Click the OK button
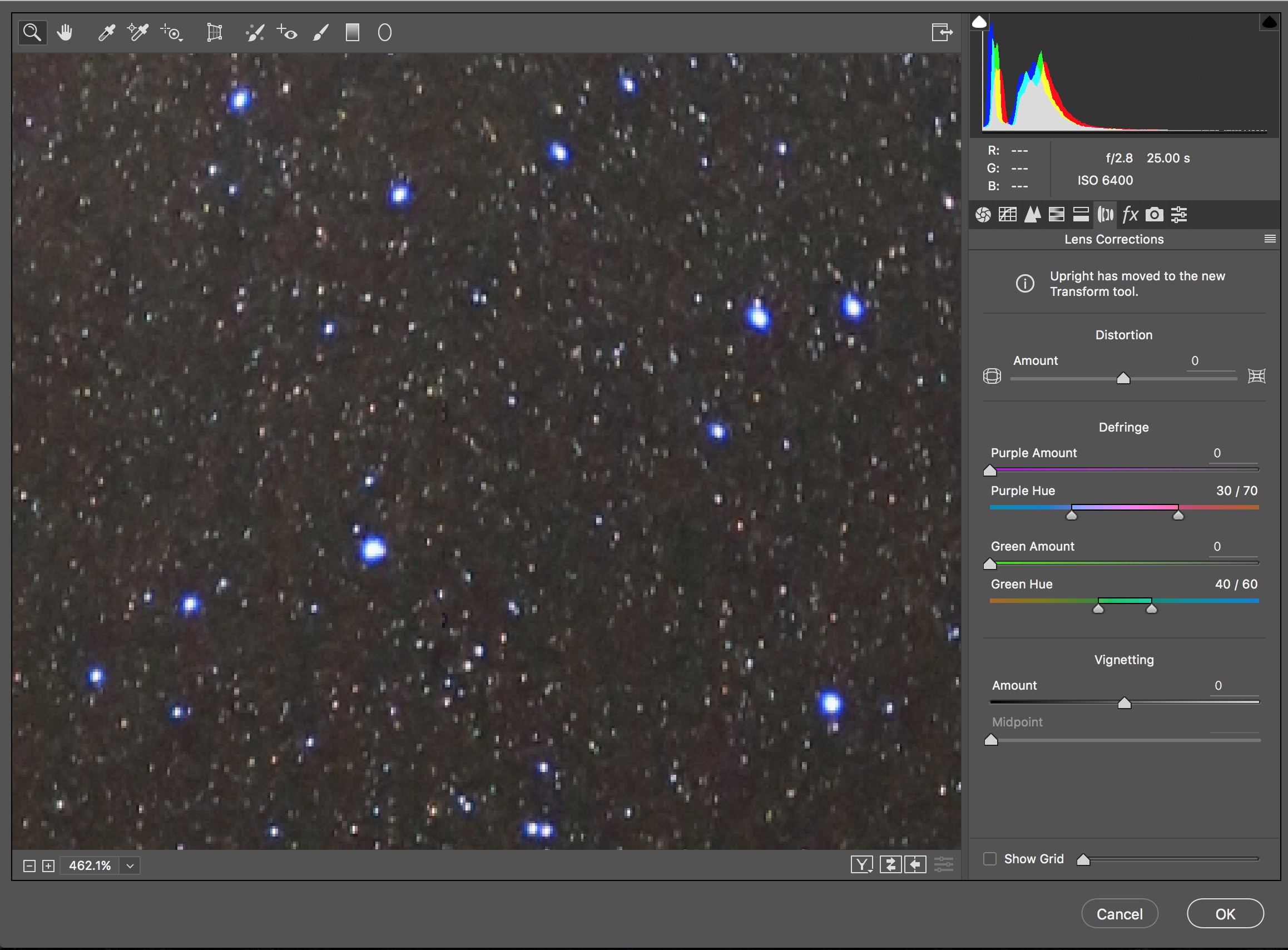 [1225, 914]
